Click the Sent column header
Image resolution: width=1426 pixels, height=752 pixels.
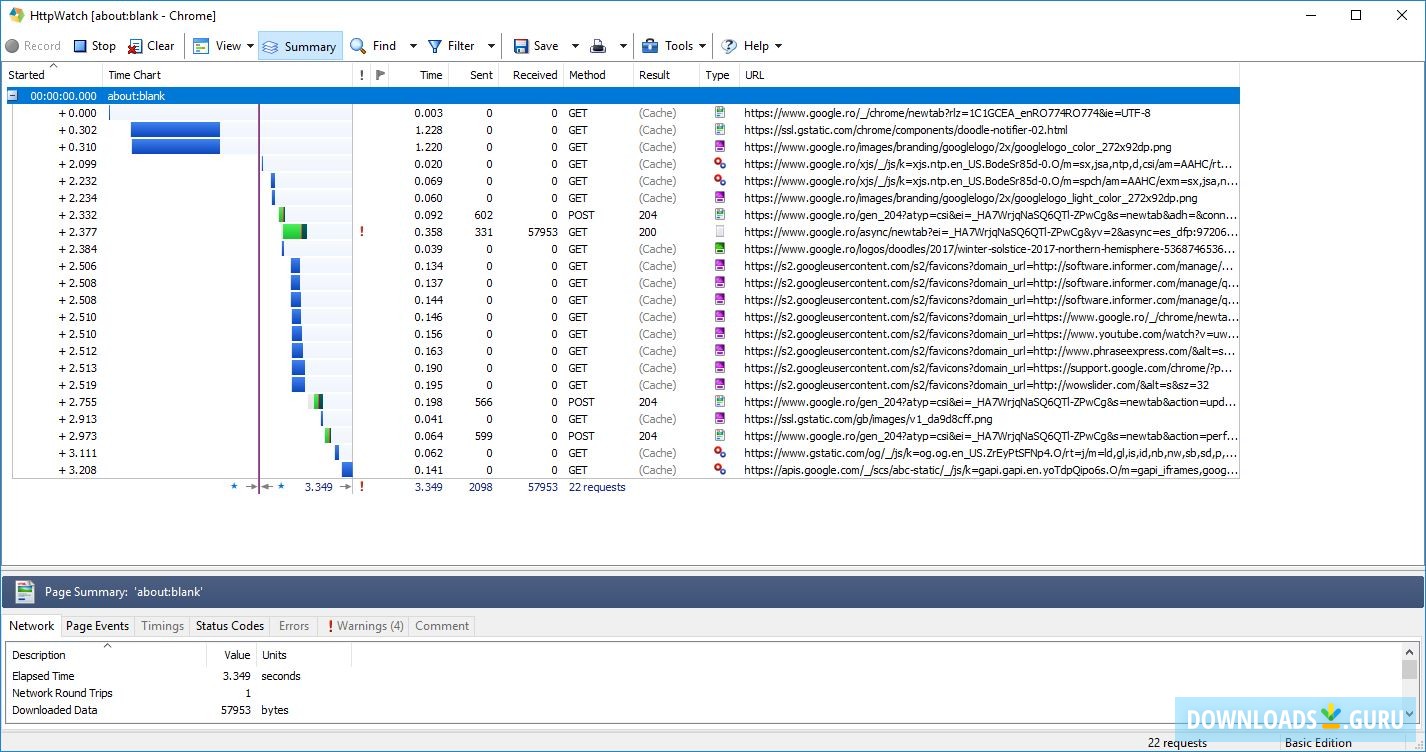[x=473, y=75]
